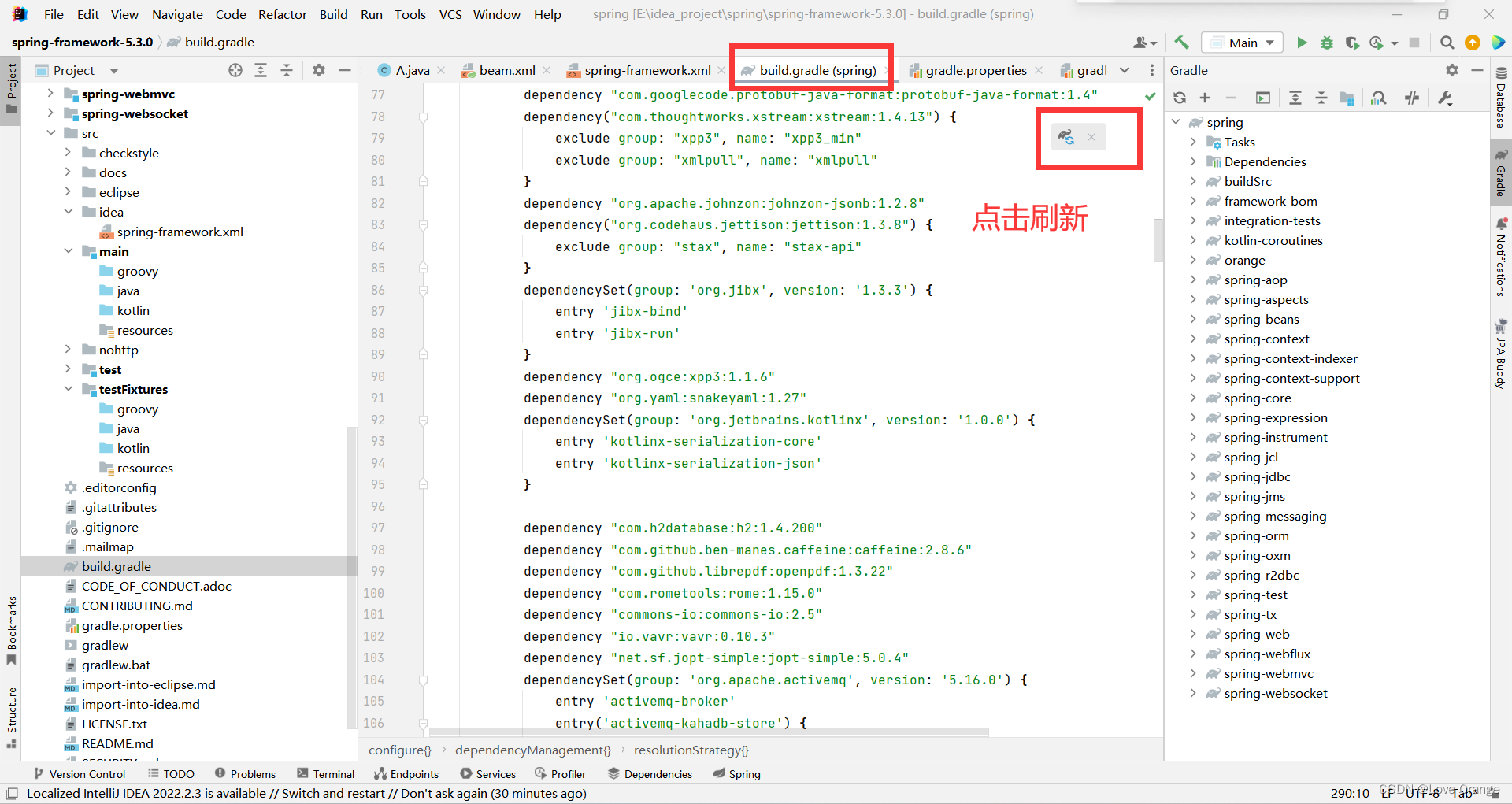1512x804 pixels.
Task: Open Gradle build tool settings wrench
Action: tap(1445, 98)
